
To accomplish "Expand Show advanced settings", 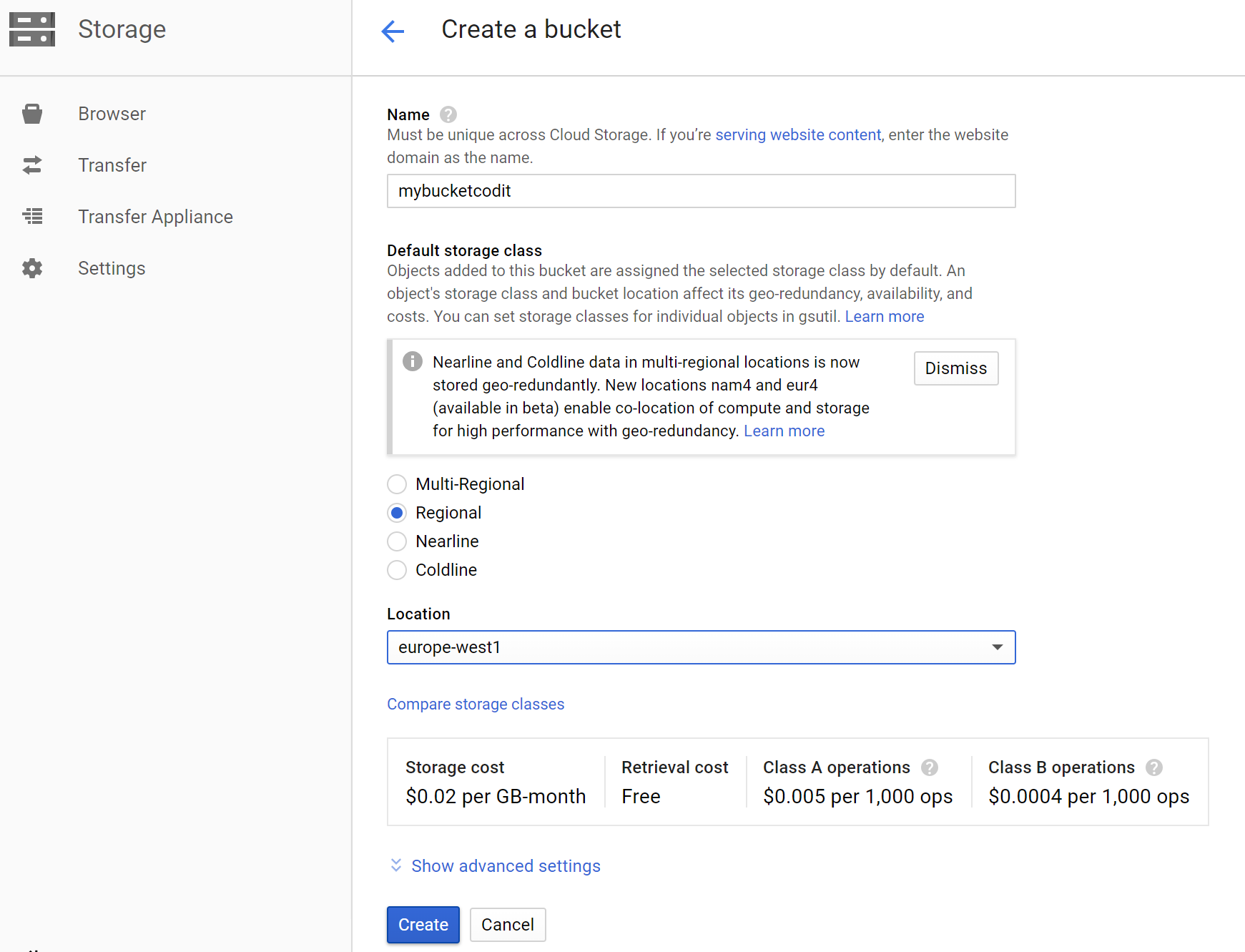I will click(x=505, y=866).
